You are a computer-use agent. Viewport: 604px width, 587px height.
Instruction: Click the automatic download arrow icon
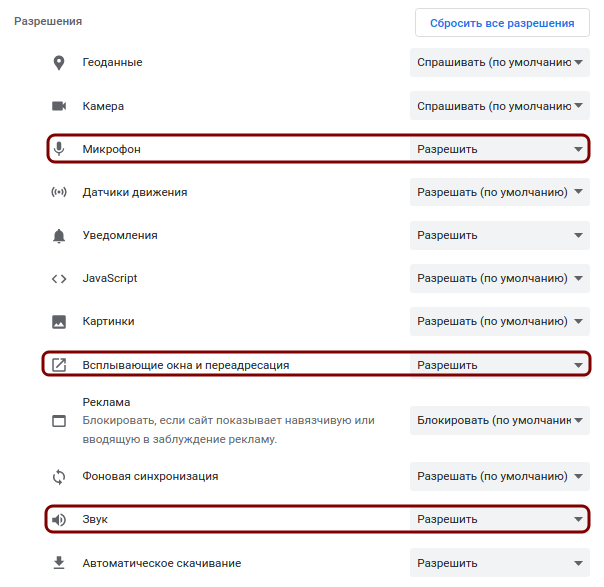[59, 563]
